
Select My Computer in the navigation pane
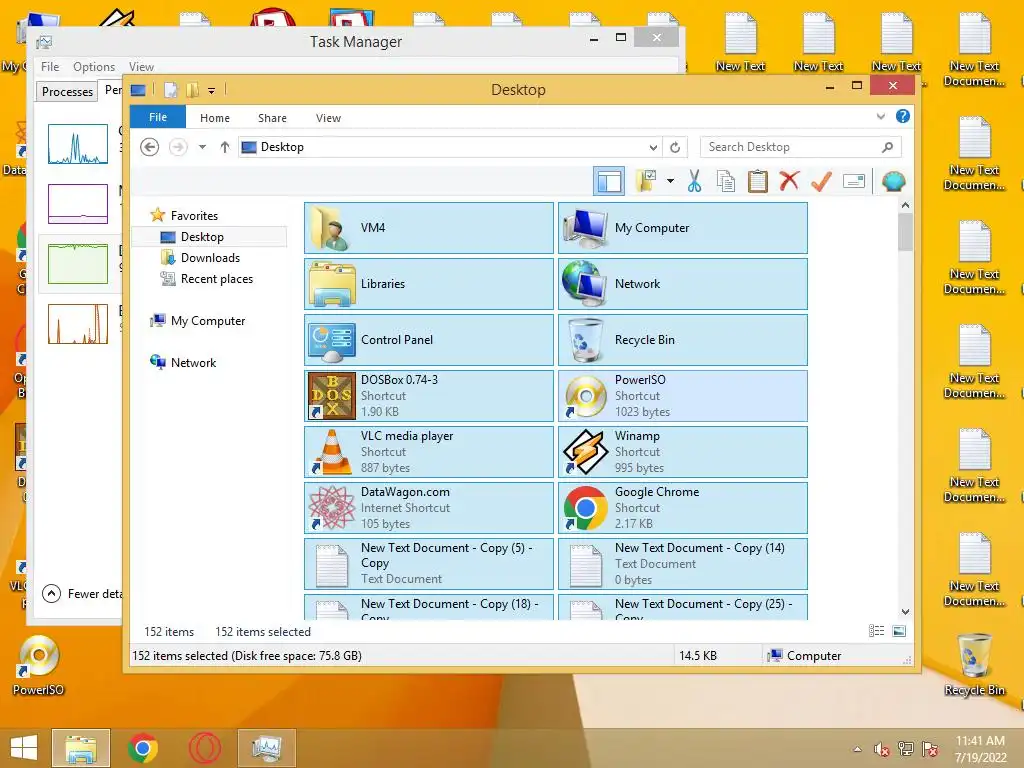click(x=208, y=321)
